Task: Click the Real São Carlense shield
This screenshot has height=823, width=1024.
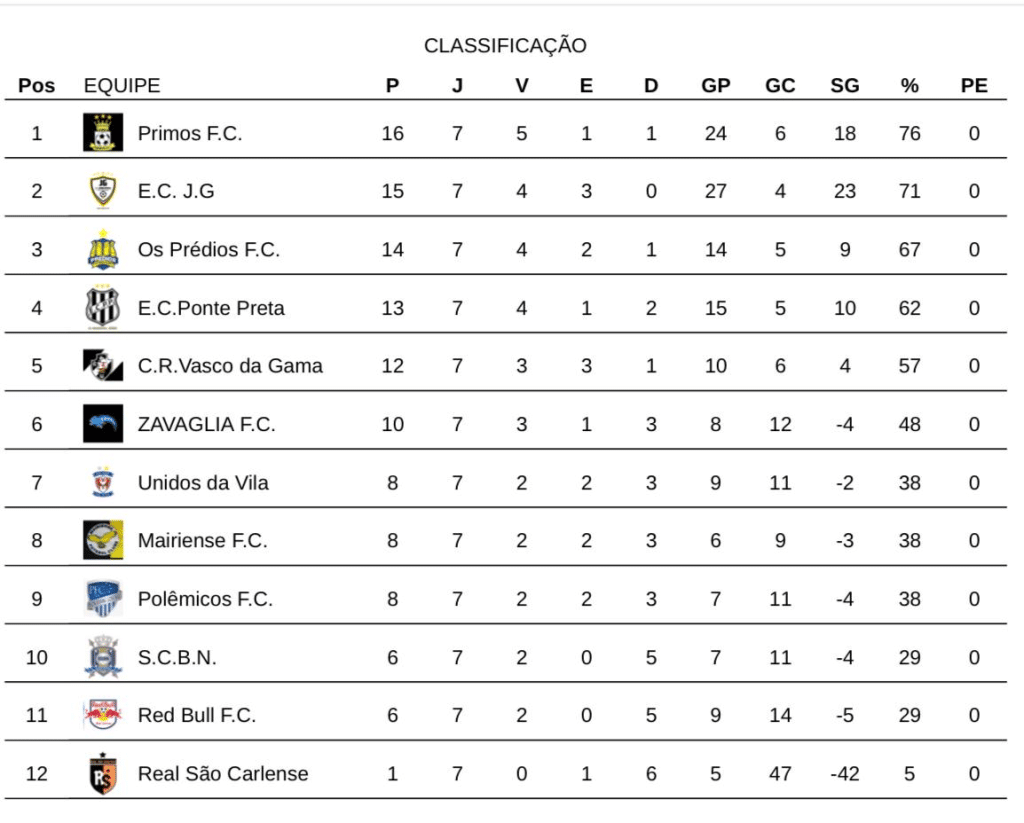Action: coord(103,773)
